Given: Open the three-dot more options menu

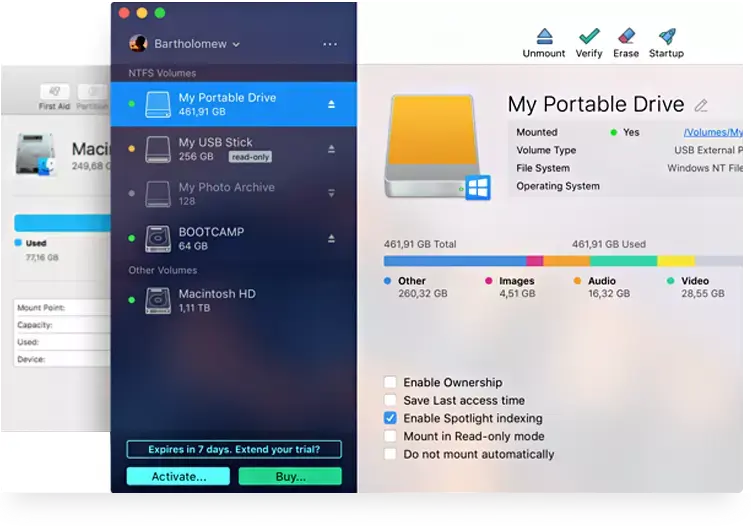Looking at the screenshot, I should click(330, 44).
